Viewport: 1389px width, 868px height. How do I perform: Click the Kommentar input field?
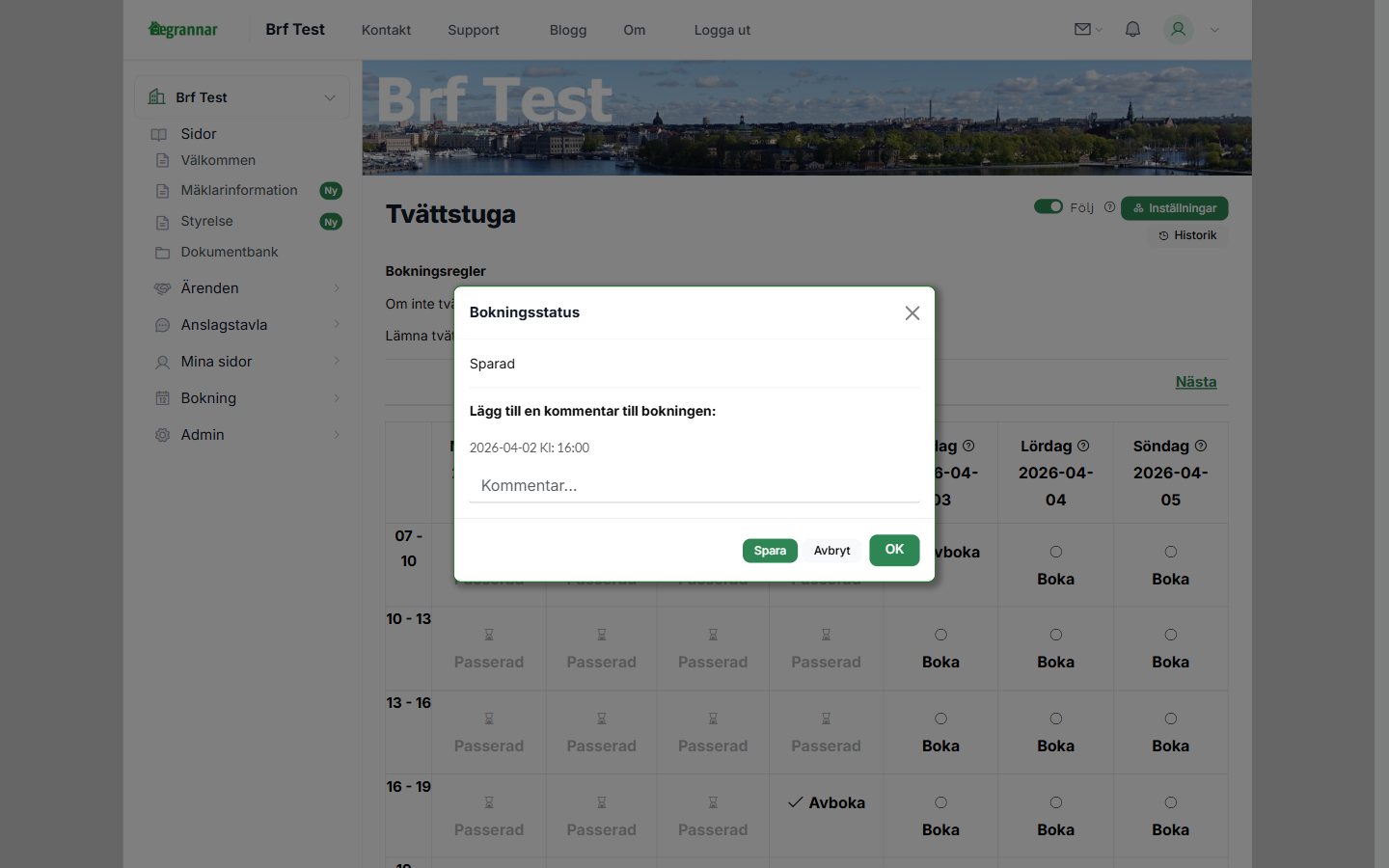click(694, 486)
